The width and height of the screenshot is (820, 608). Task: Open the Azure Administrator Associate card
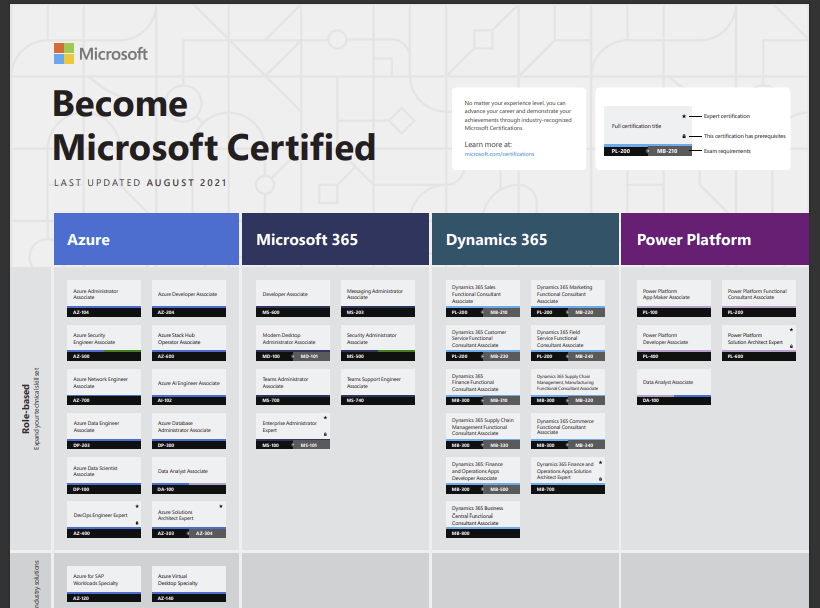coord(104,299)
